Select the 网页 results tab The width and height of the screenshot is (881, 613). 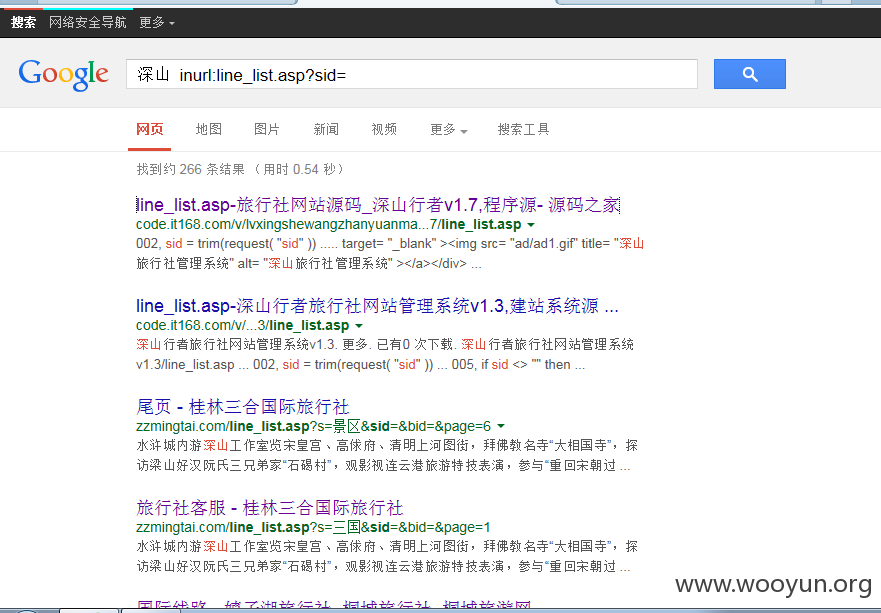tap(149, 129)
